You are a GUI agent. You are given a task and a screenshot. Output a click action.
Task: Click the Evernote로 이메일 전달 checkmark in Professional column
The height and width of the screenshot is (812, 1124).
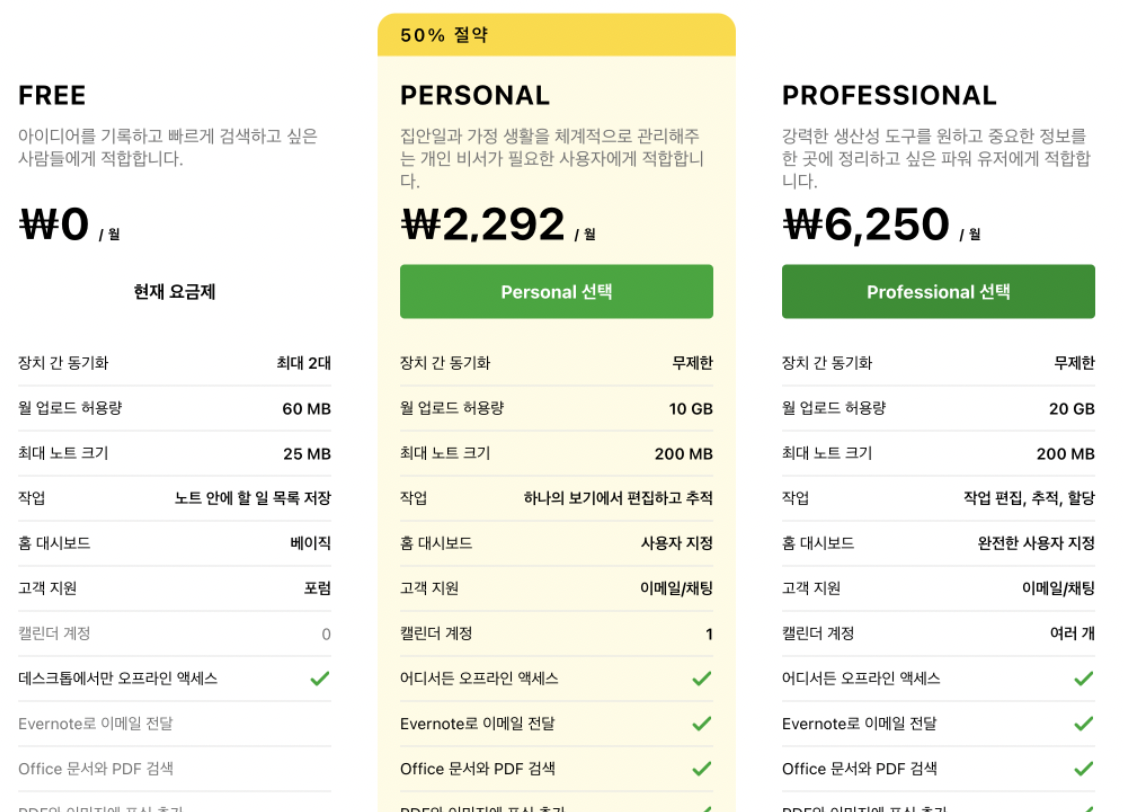[x=1084, y=723]
